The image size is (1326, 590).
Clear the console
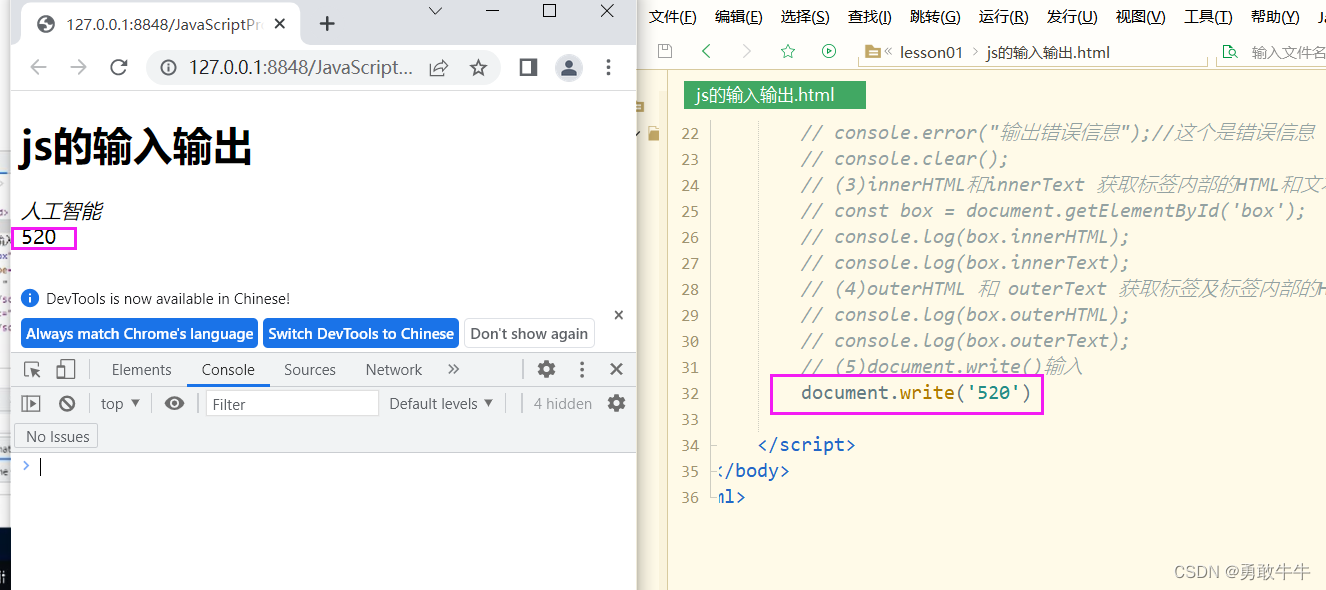coord(67,403)
